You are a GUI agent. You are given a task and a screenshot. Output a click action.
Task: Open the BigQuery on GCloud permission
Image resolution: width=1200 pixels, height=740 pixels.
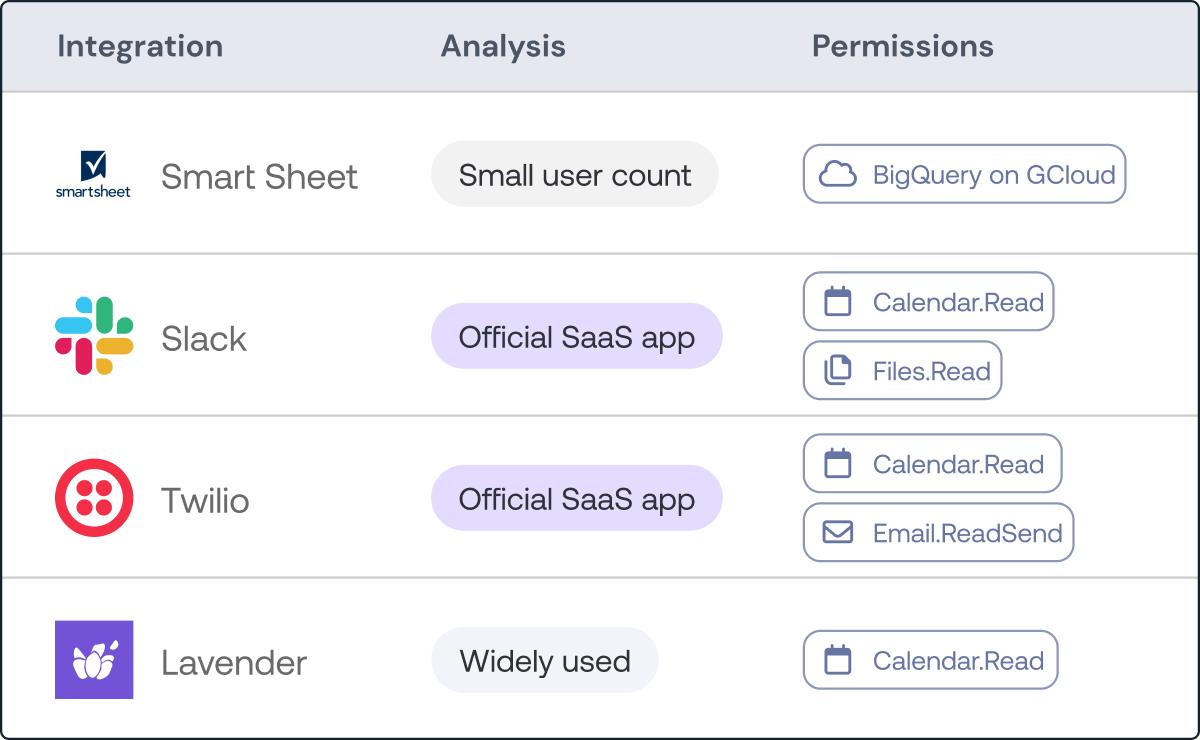965,175
